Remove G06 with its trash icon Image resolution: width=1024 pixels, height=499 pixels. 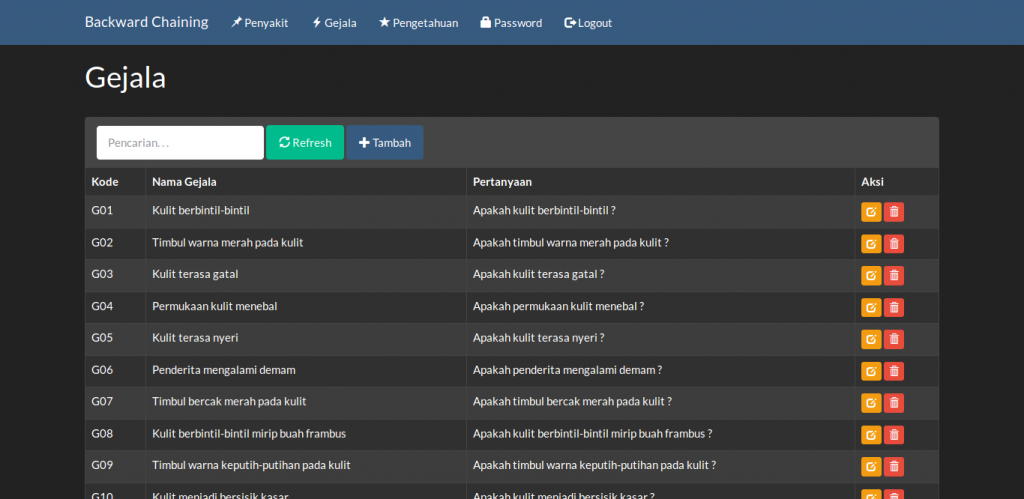click(x=894, y=371)
